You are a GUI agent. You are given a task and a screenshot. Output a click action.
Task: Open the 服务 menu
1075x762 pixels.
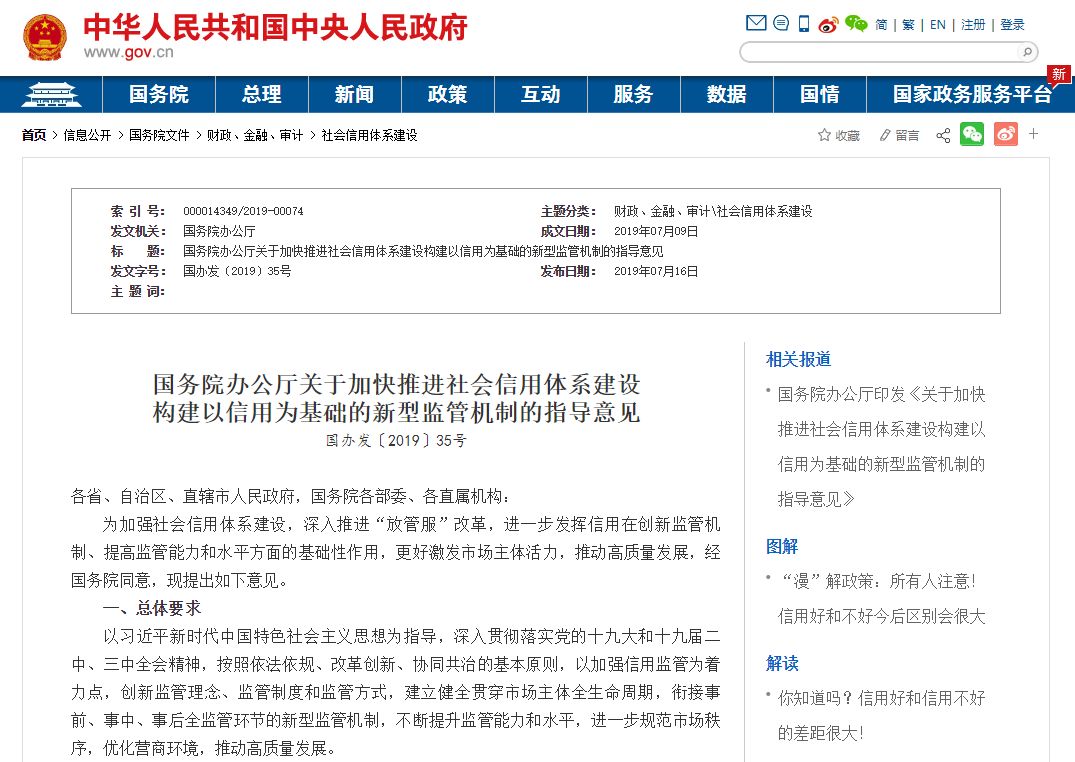(x=633, y=95)
